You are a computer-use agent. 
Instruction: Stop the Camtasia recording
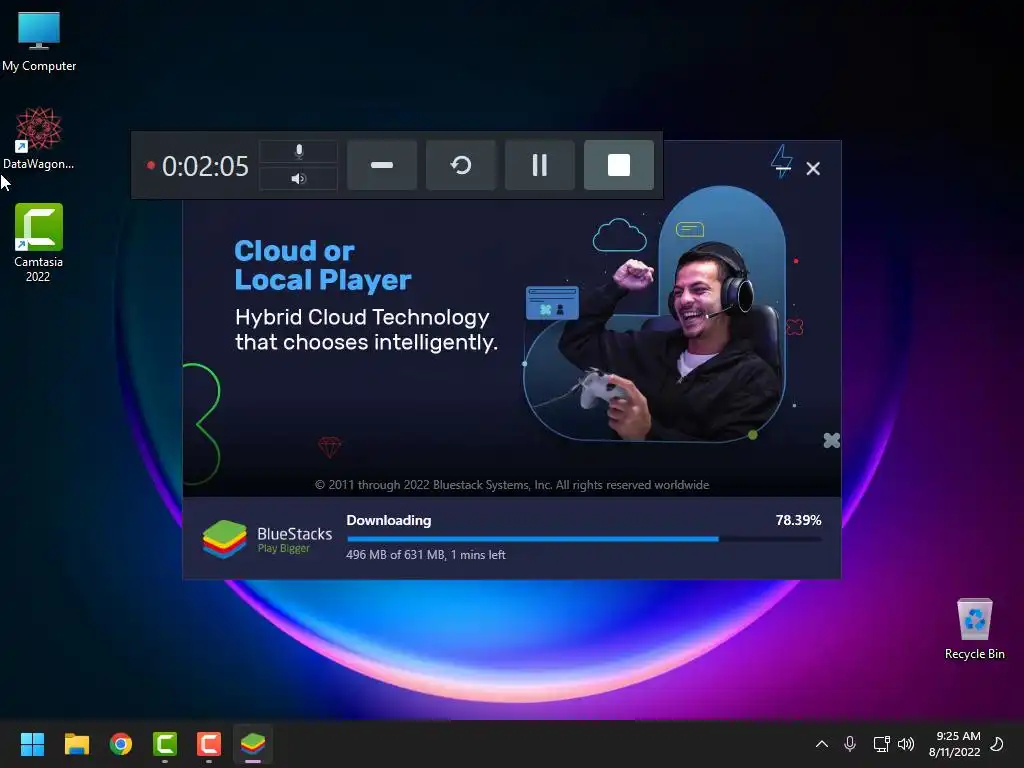tap(618, 165)
